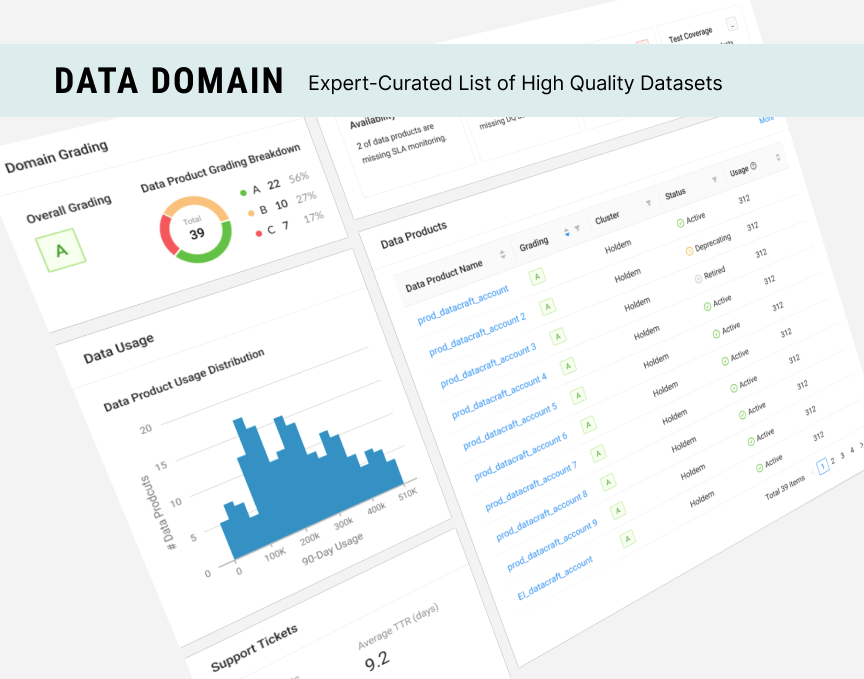The image size is (864, 679).
Task: Click the Support Tickets panel heading
Action: pos(254,649)
